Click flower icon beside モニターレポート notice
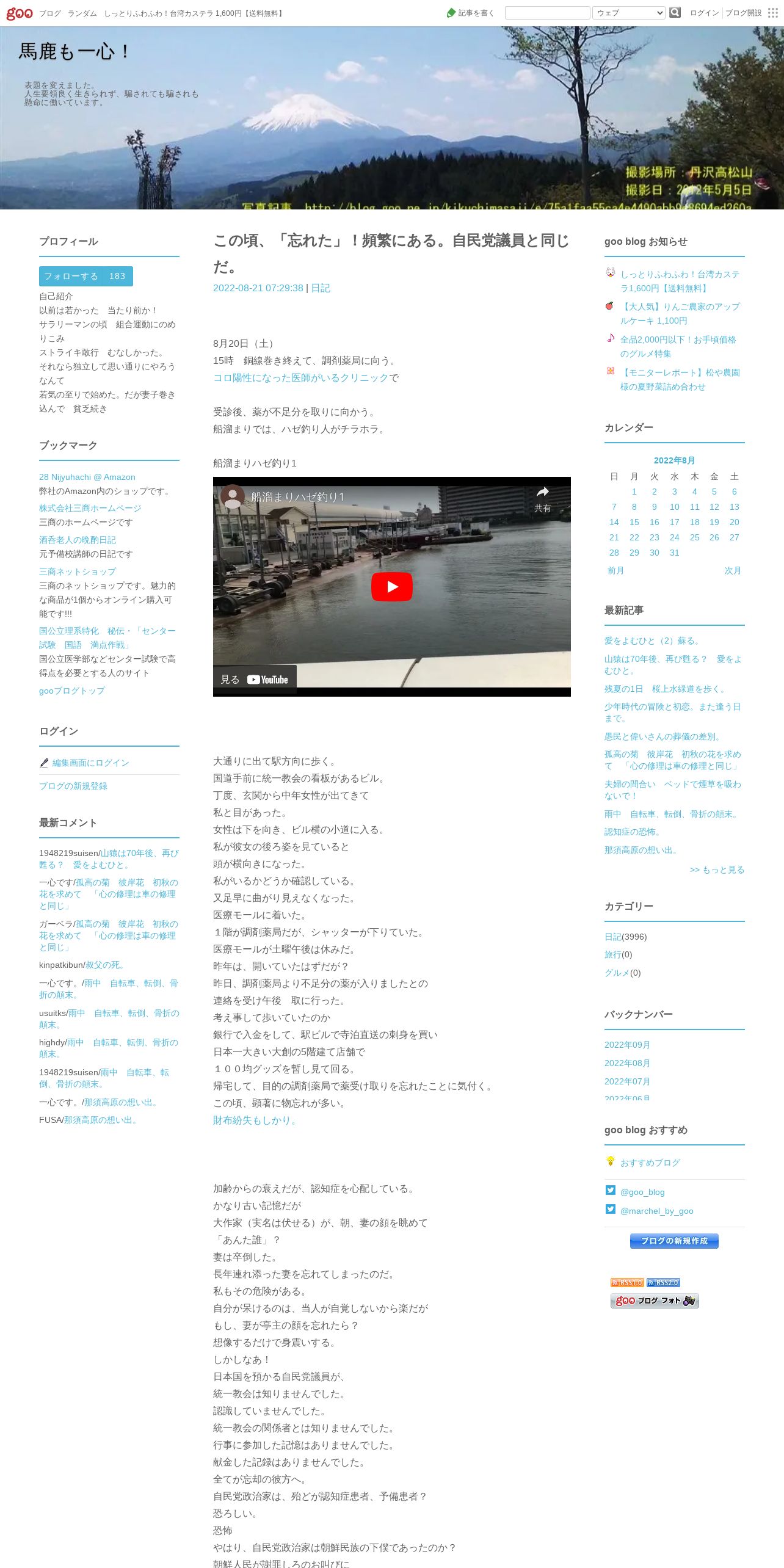The height and width of the screenshot is (1568, 784). (x=611, y=371)
